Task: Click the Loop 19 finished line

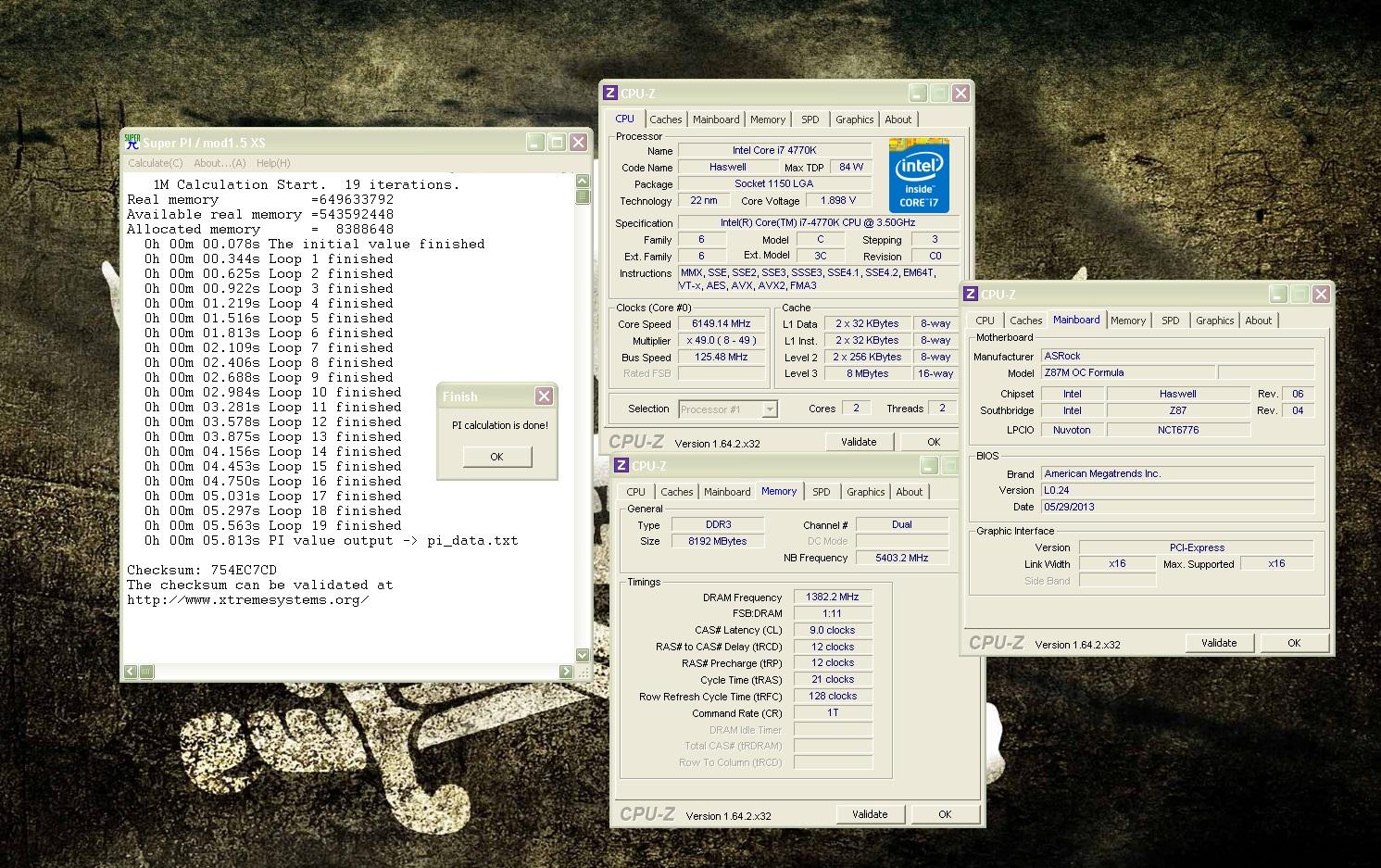Action: 273,525
